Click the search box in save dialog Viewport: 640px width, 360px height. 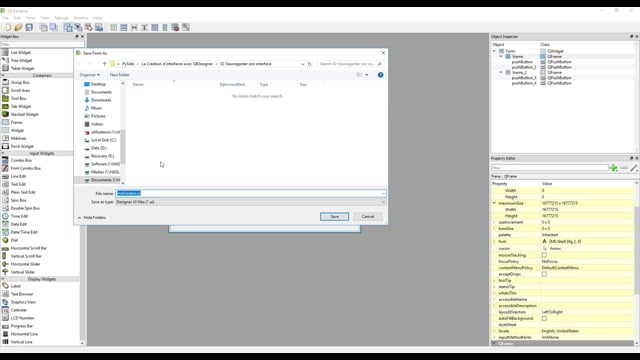[350, 64]
